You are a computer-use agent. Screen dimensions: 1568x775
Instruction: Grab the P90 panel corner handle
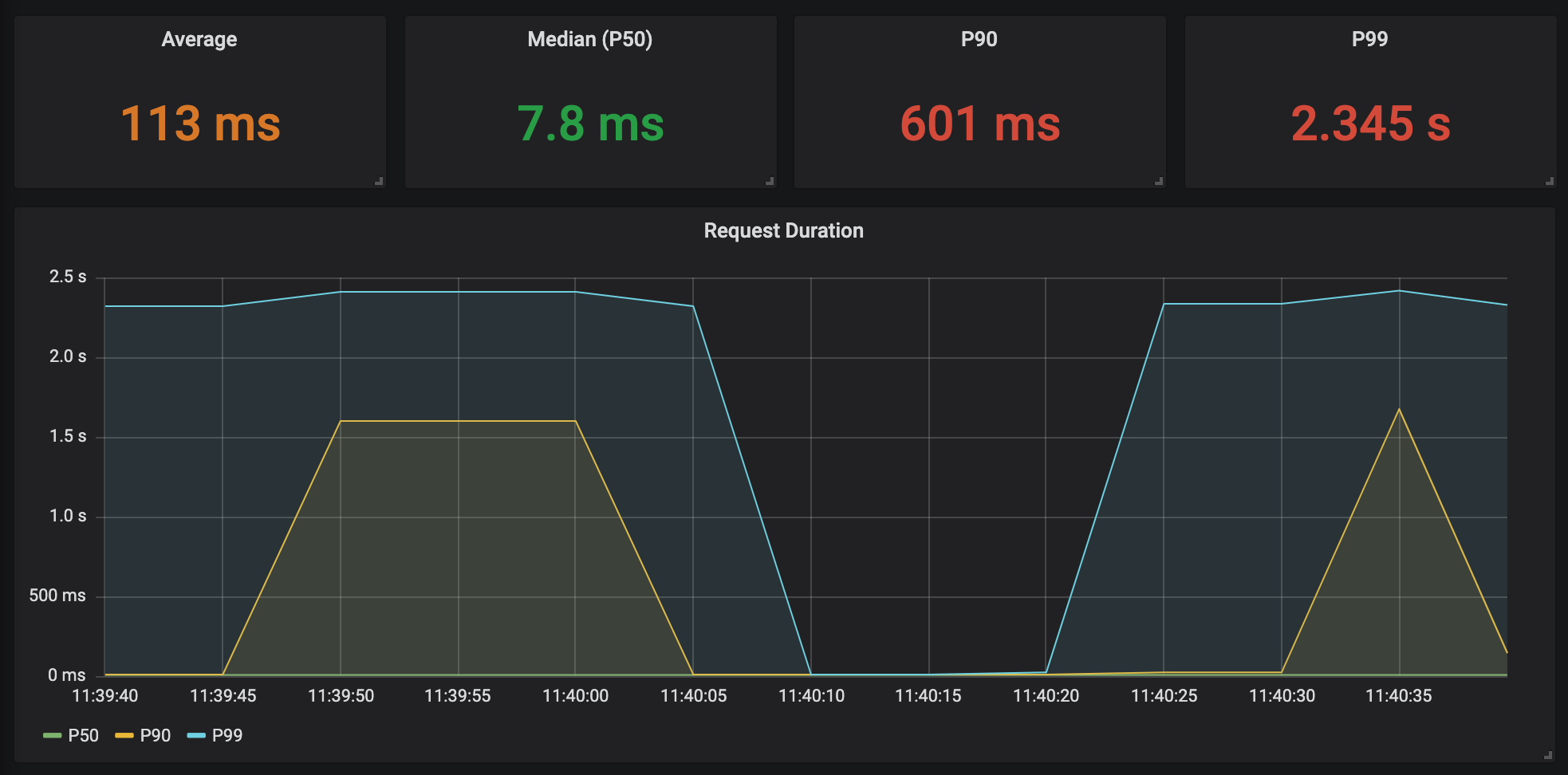tap(1159, 181)
